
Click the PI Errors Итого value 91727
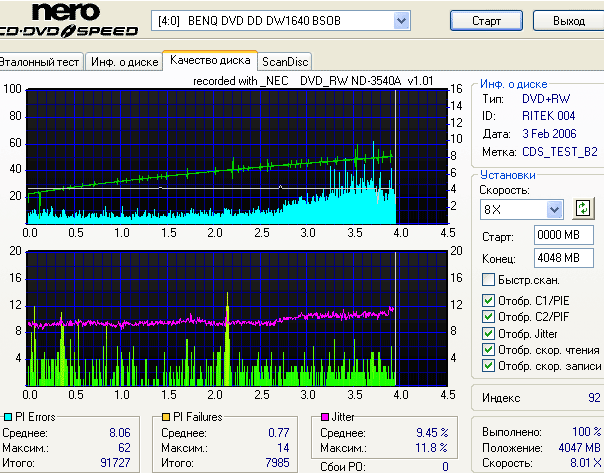coord(115,462)
